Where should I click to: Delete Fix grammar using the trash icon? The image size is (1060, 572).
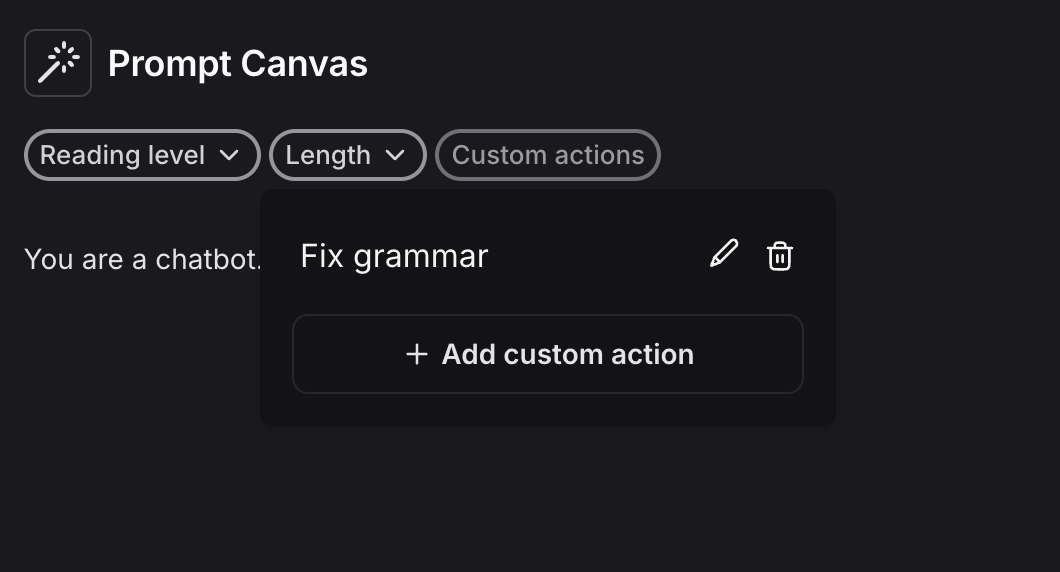pos(779,256)
